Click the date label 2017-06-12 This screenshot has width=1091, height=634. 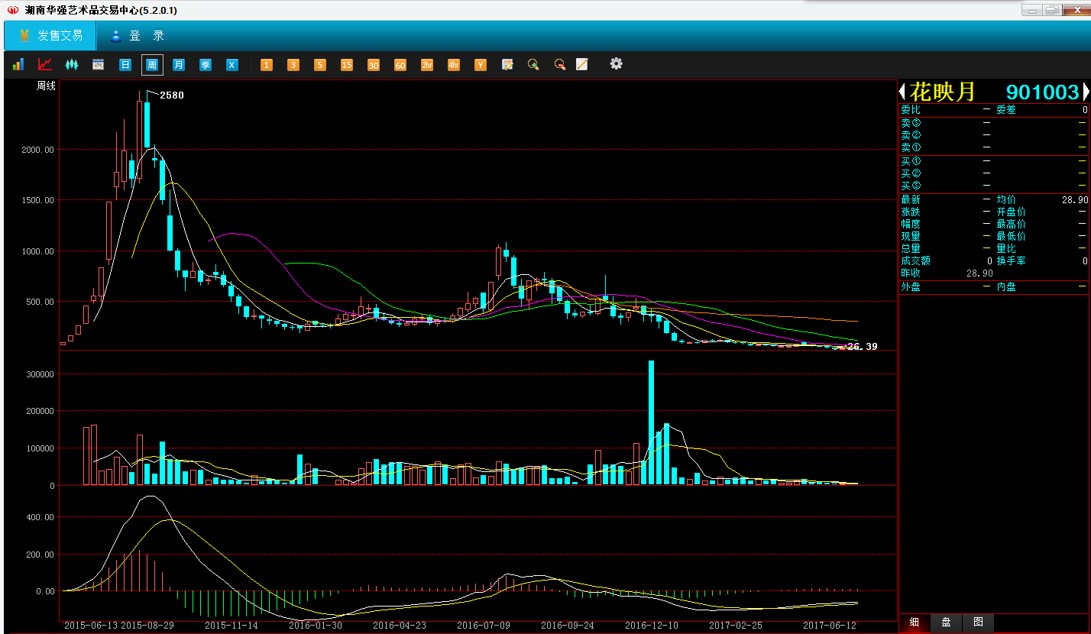point(829,626)
